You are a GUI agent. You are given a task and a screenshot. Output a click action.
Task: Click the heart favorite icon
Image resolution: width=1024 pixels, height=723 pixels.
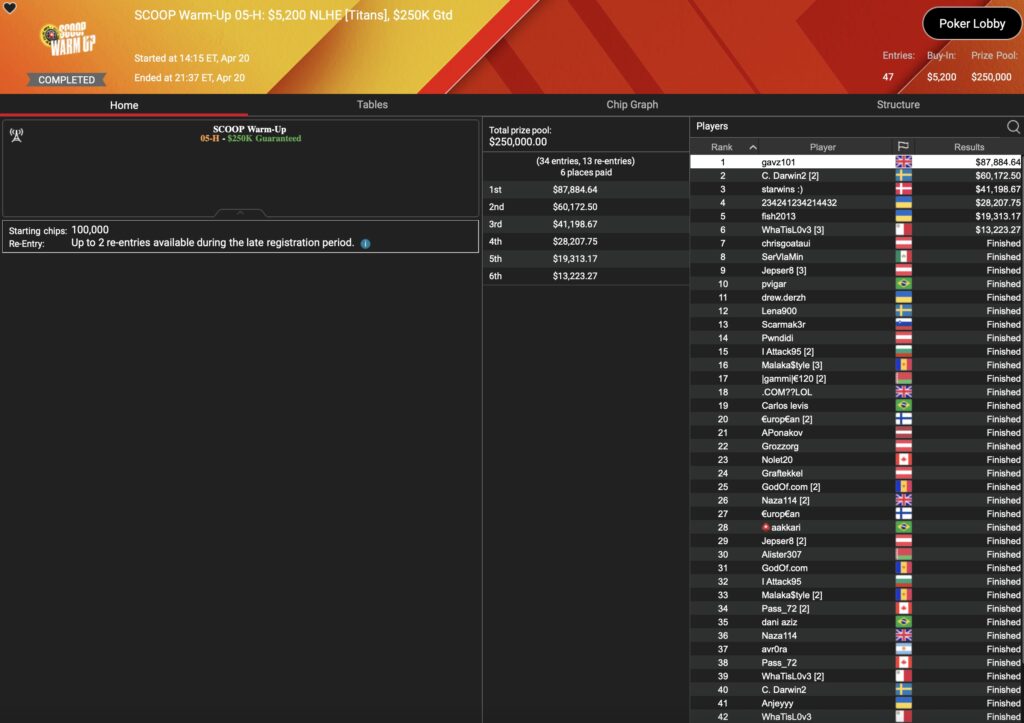point(10,8)
